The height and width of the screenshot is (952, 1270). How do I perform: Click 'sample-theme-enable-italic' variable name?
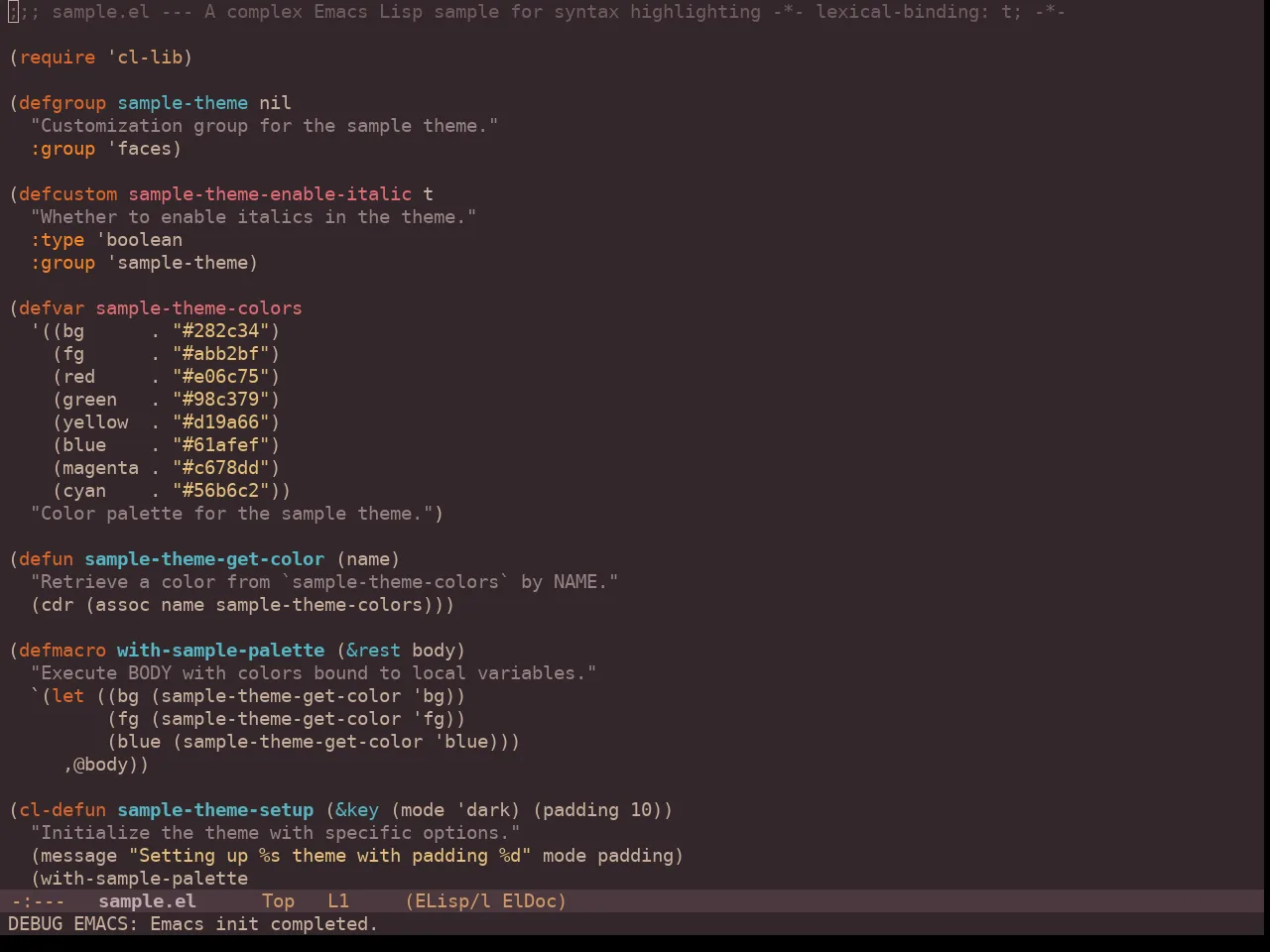coord(270,194)
